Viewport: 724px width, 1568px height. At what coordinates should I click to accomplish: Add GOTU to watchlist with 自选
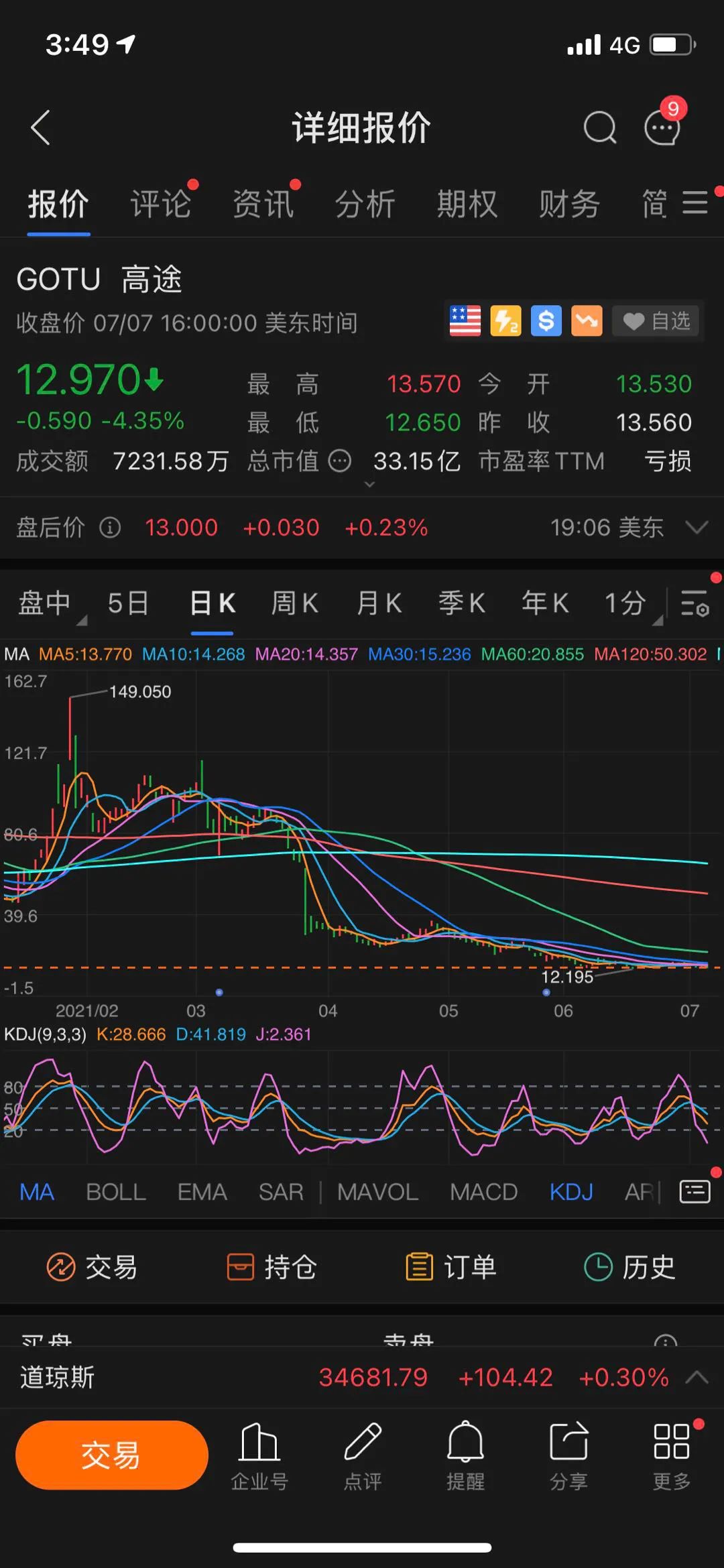656,321
